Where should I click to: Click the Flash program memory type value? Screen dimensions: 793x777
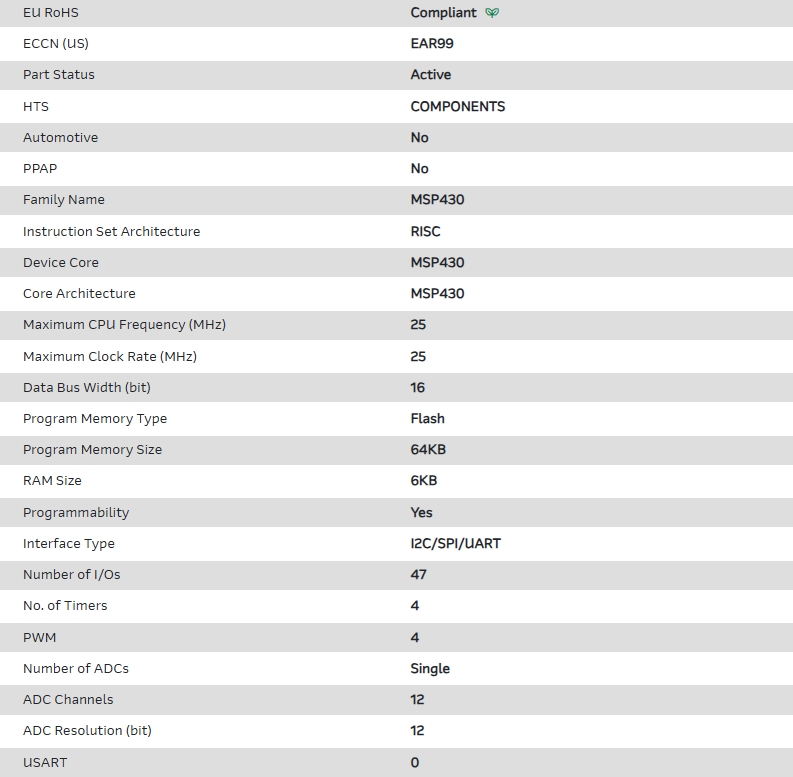[427, 419]
